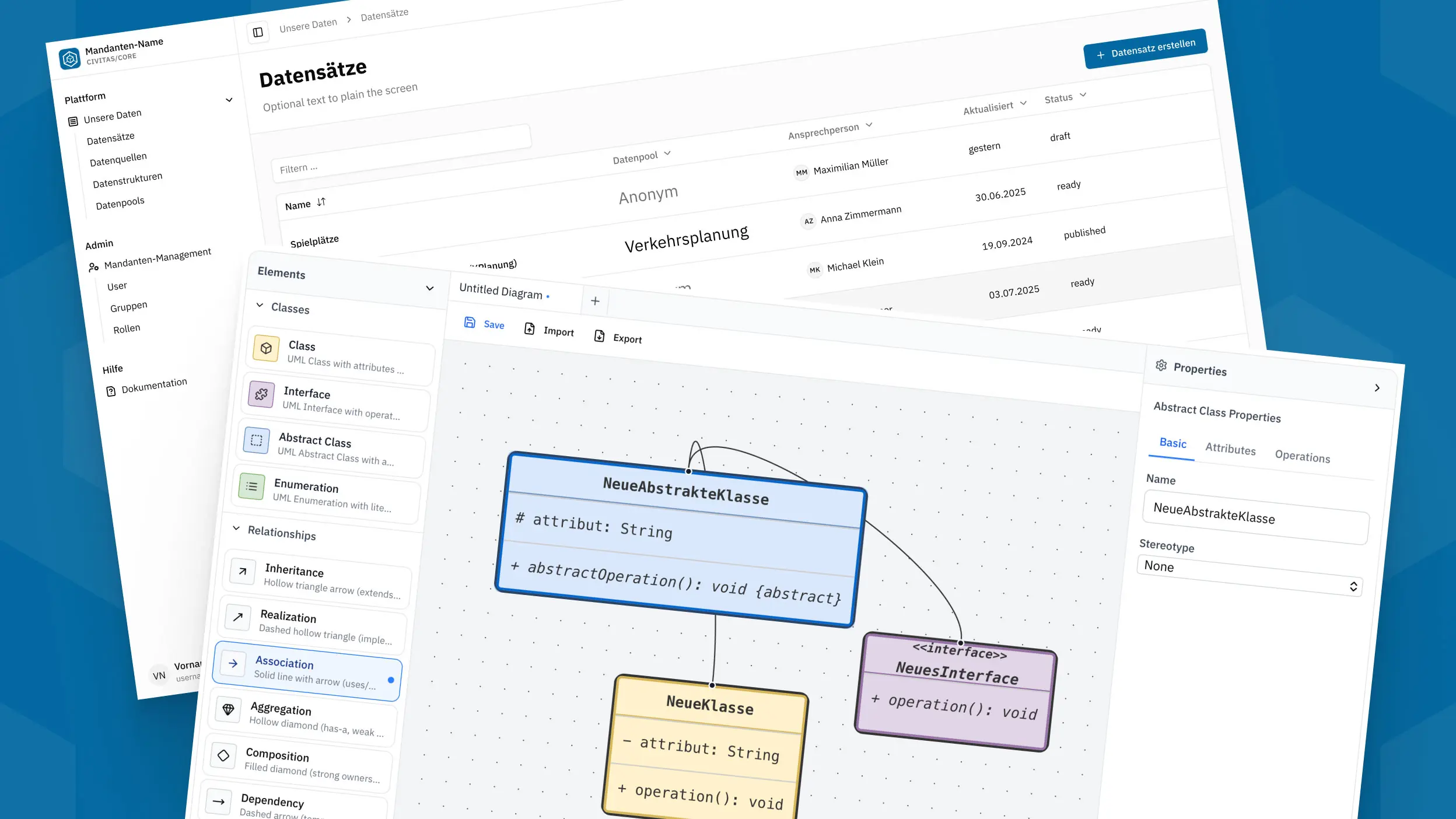Click the Export file icon
The height and width of the screenshot is (819, 1456).
(599, 335)
